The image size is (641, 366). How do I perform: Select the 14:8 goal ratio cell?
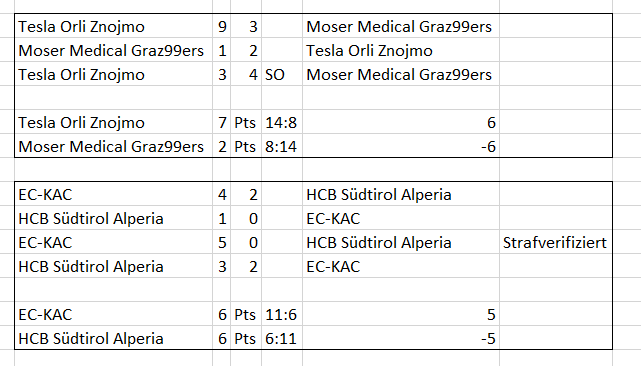[x=282, y=122]
